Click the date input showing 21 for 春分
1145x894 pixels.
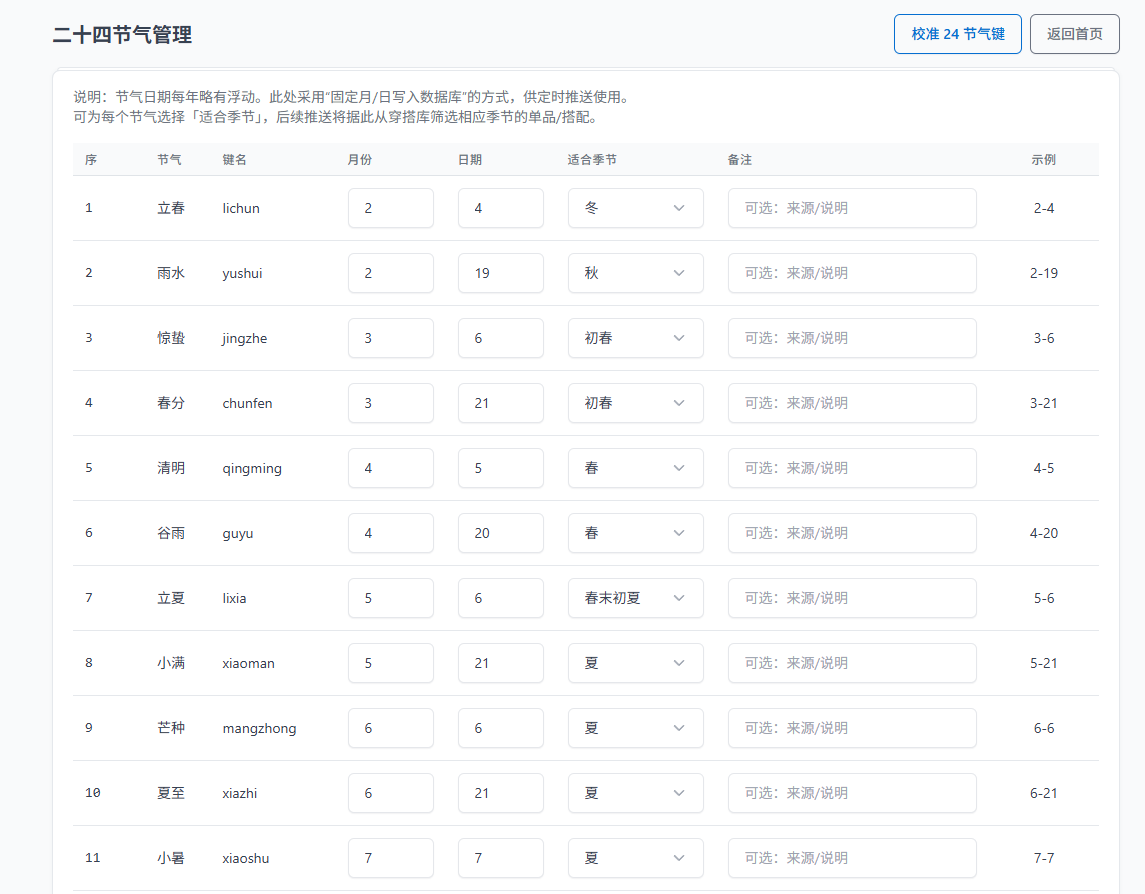point(500,403)
